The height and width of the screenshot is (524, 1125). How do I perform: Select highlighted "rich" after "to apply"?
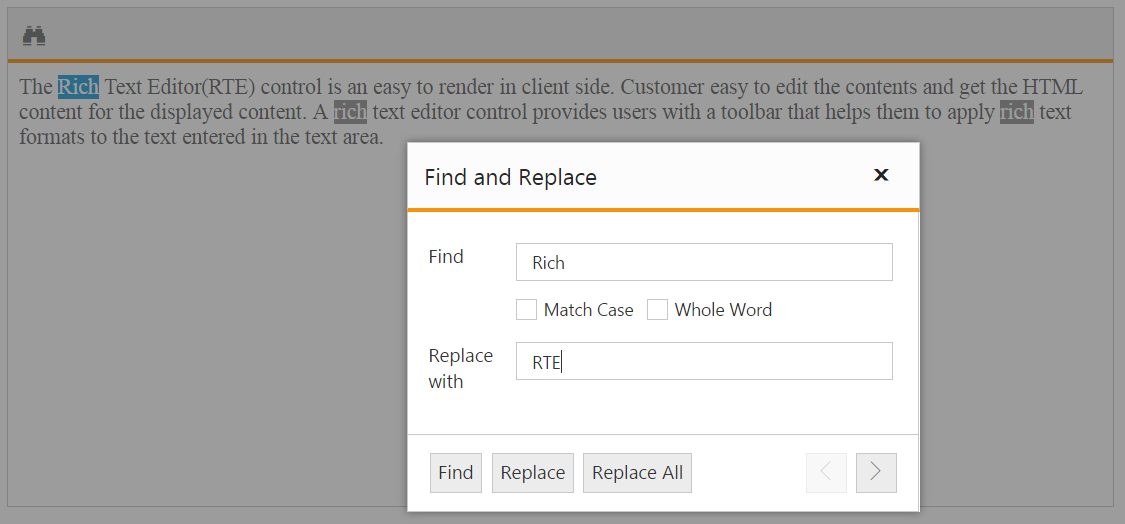[x=1016, y=112]
